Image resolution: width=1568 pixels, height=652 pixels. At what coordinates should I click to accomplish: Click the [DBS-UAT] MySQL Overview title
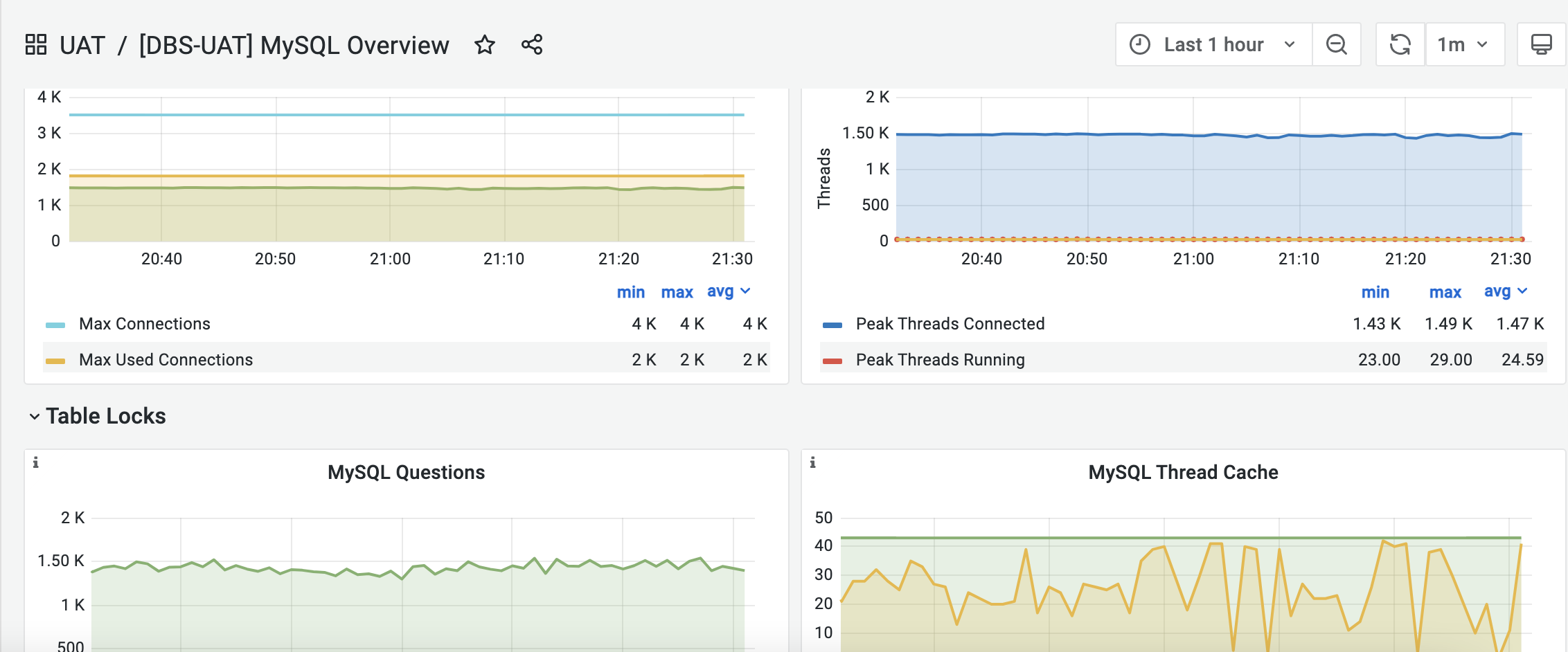pos(294,46)
